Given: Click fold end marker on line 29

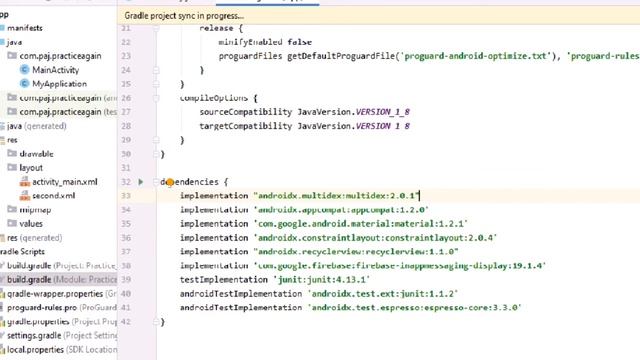Looking at the screenshot, I should pyautogui.click(x=156, y=140).
